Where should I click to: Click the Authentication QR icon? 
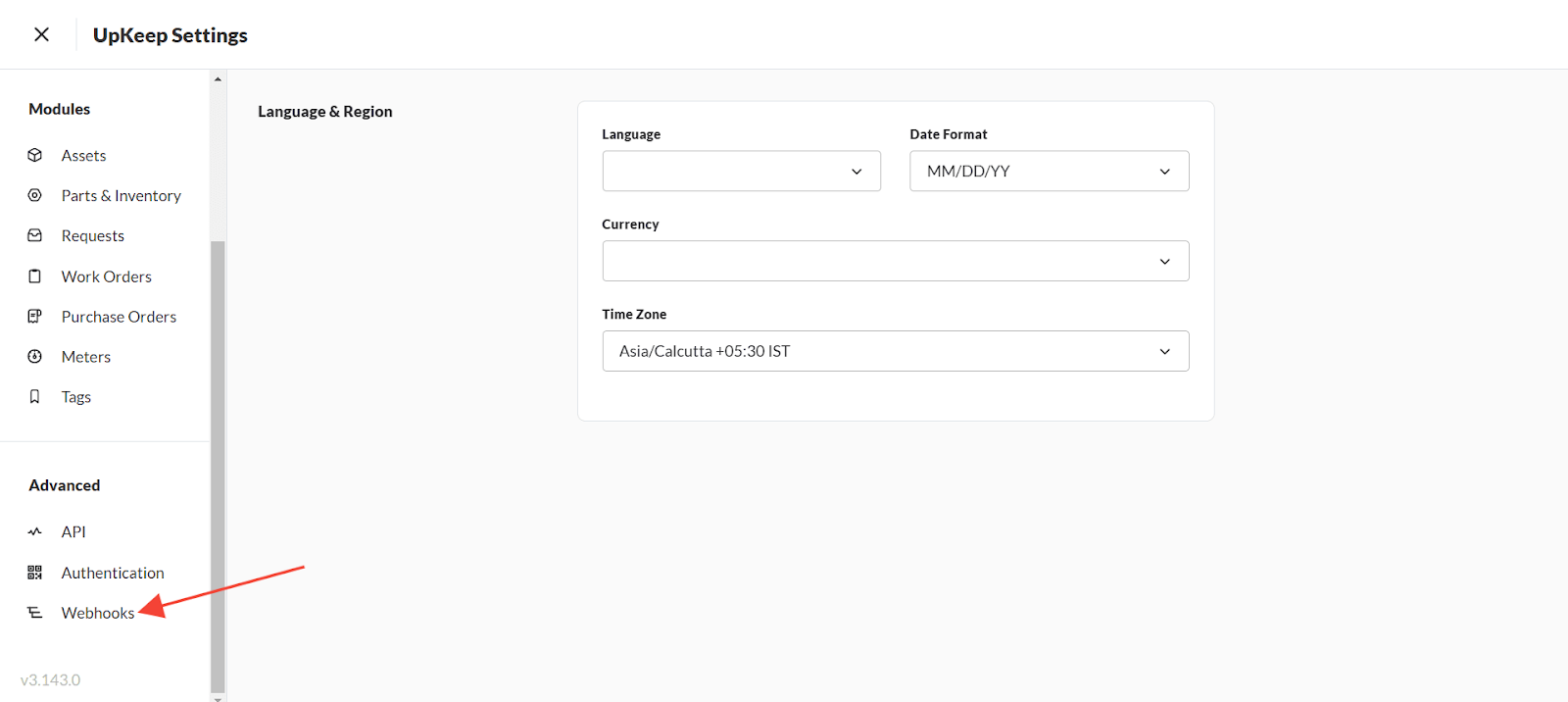[35, 573]
